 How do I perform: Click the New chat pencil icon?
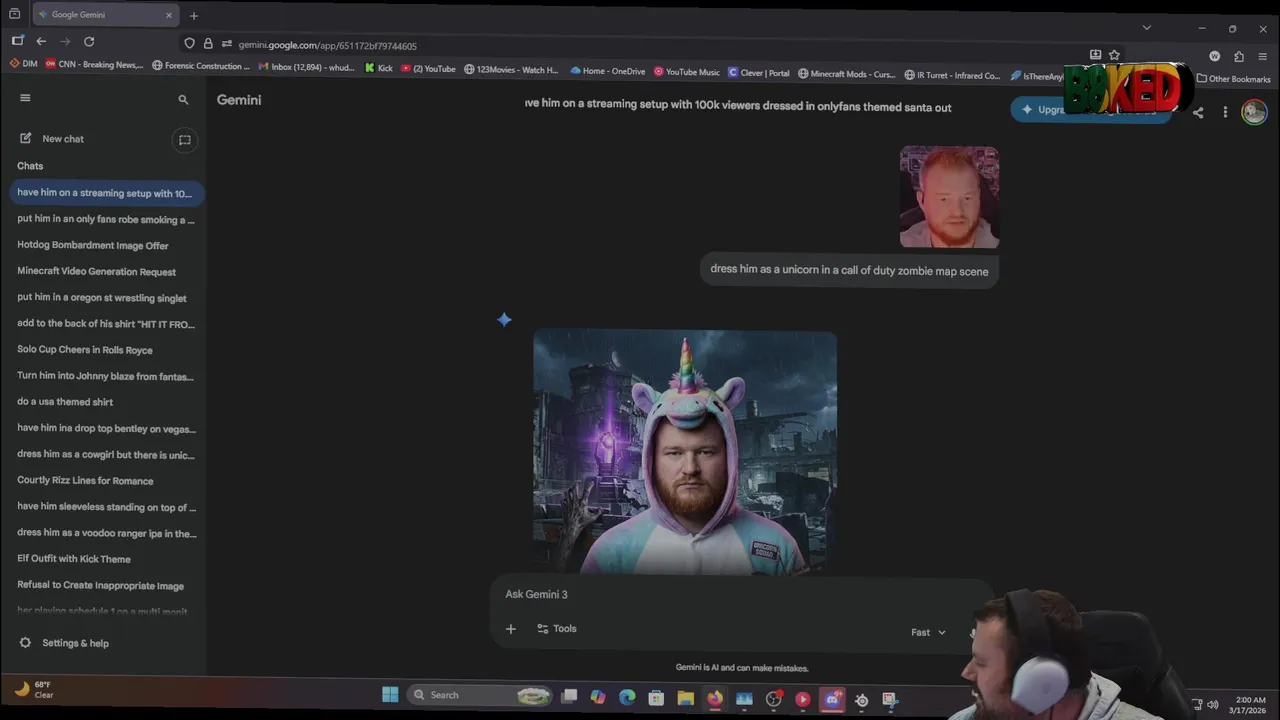click(25, 139)
